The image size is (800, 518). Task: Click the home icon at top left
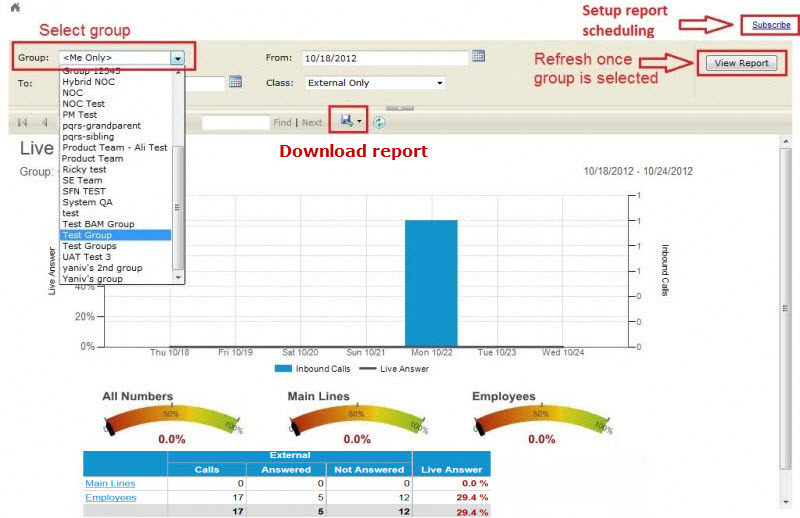coord(15,7)
